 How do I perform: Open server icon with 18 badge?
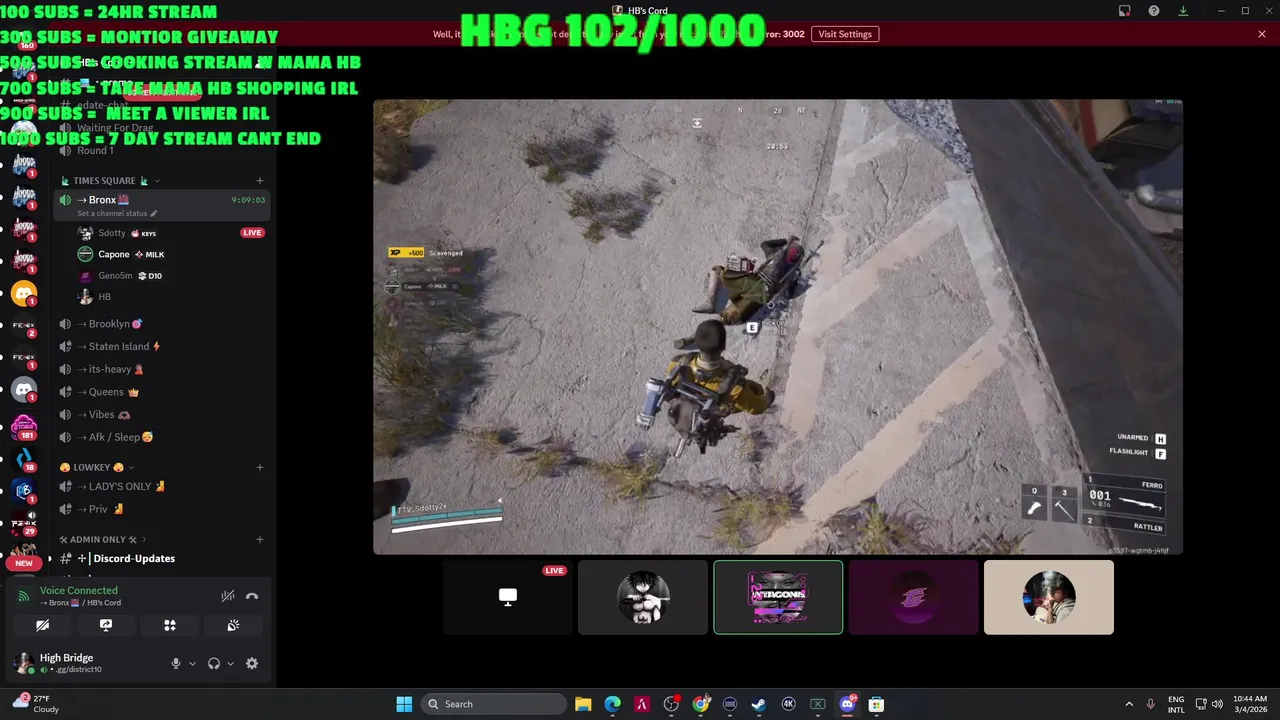[x=24, y=459]
